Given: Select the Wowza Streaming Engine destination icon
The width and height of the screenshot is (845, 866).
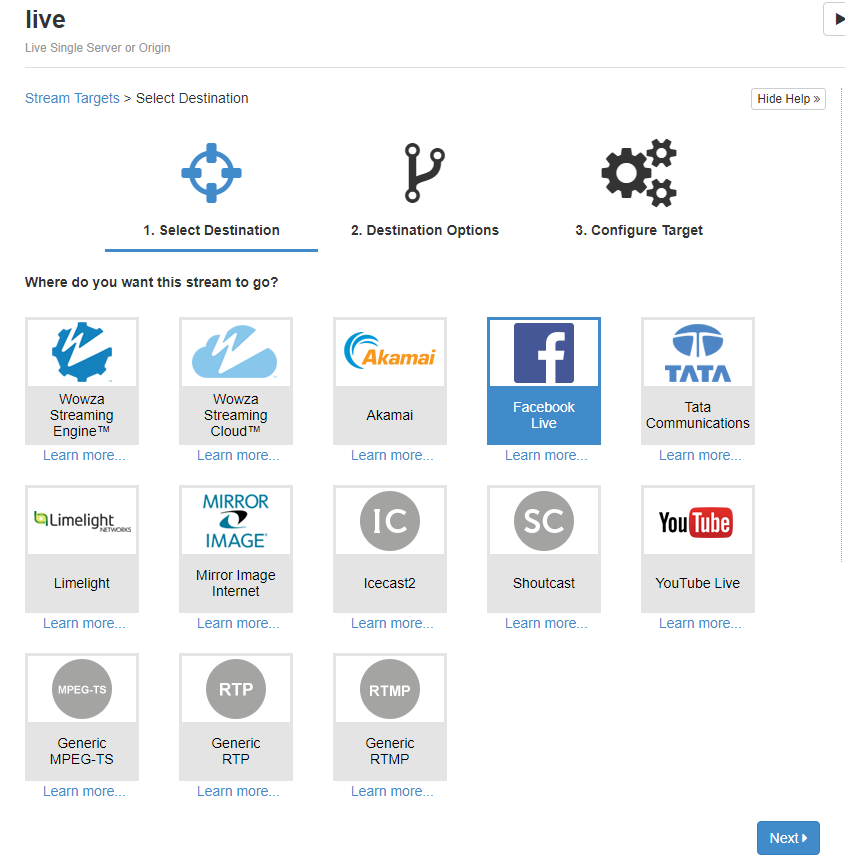Looking at the screenshot, I should coord(82,352).
